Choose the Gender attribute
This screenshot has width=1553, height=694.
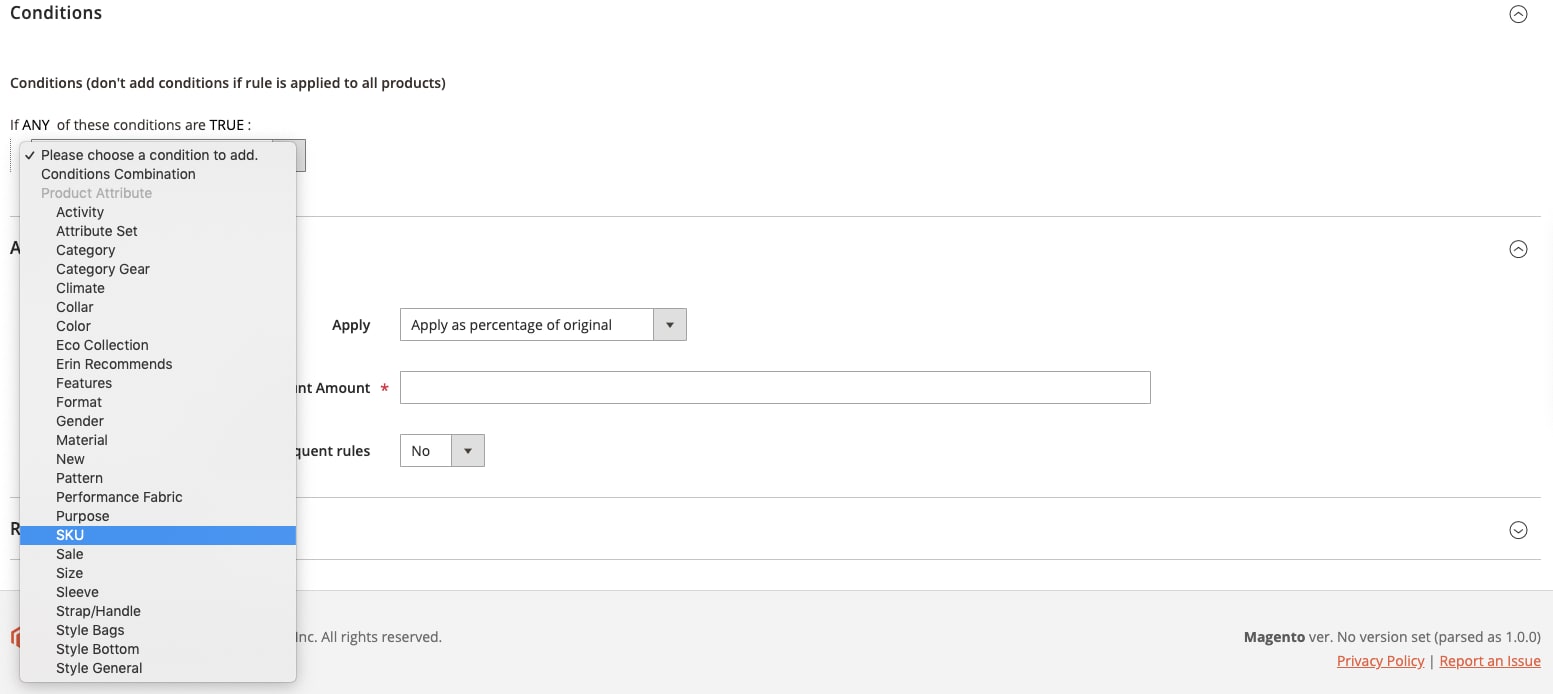tap(158, 421)
